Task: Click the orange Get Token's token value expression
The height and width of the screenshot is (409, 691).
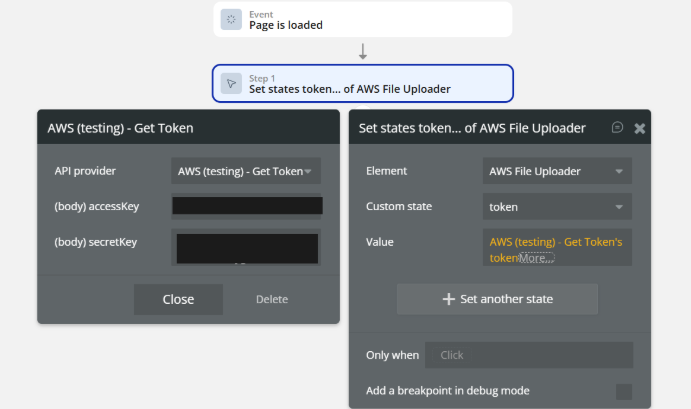Action: click(x=555, y=242)
